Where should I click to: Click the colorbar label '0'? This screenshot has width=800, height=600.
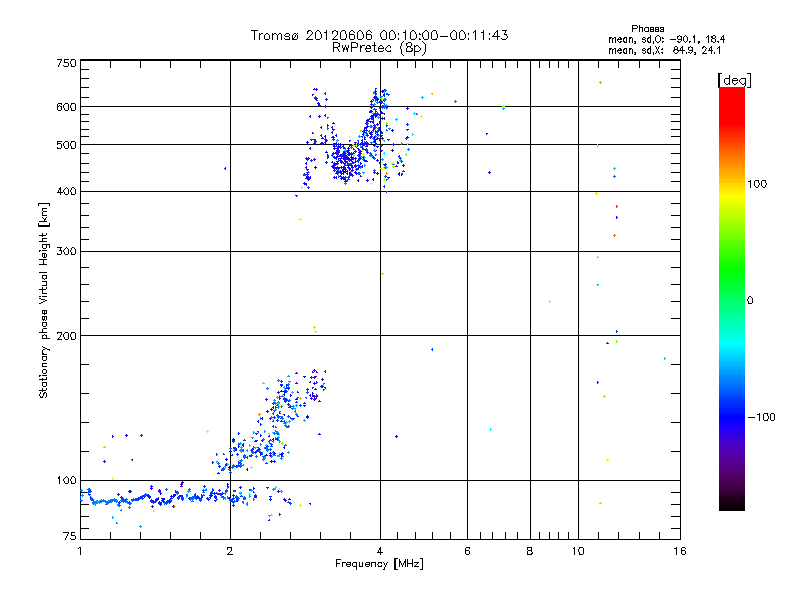(750, 301)
